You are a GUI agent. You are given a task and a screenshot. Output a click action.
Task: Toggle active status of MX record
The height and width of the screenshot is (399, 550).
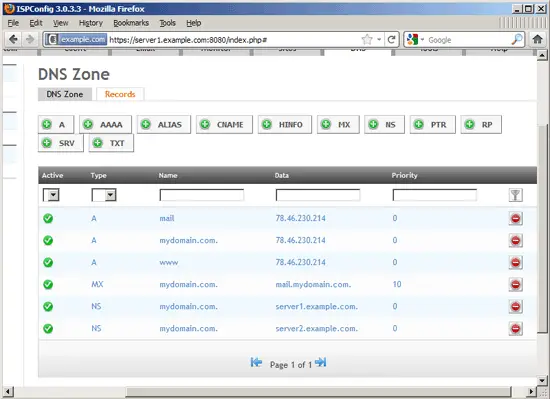coord(48,284)
